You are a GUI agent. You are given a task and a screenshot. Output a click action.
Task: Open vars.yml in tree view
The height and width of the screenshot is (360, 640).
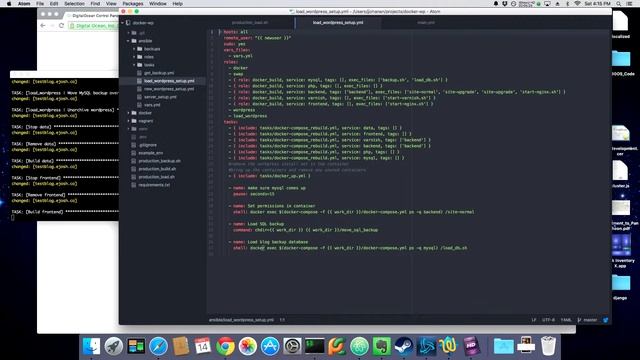152,105
